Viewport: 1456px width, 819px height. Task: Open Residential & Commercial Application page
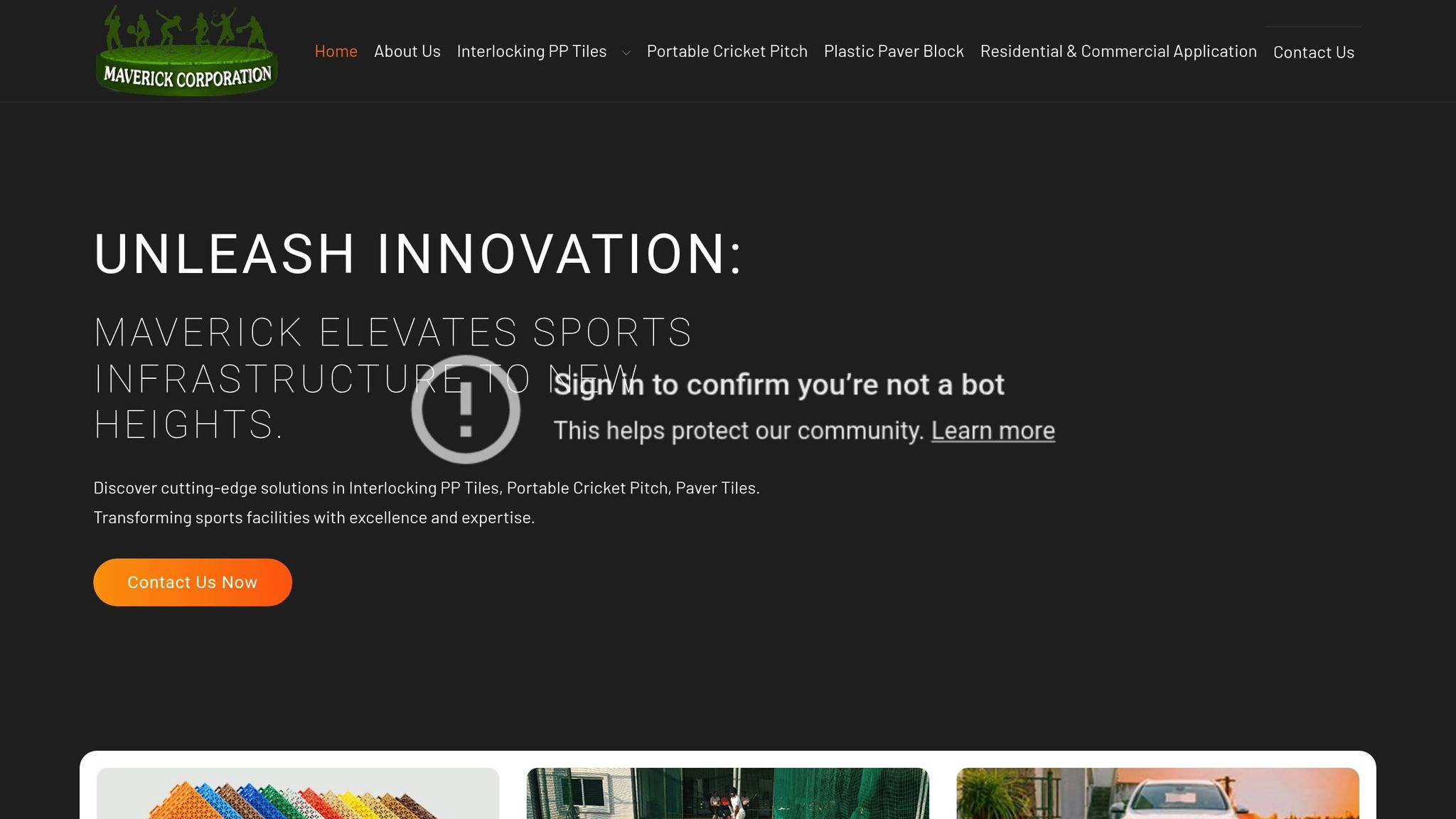[x=1118, y=51]
